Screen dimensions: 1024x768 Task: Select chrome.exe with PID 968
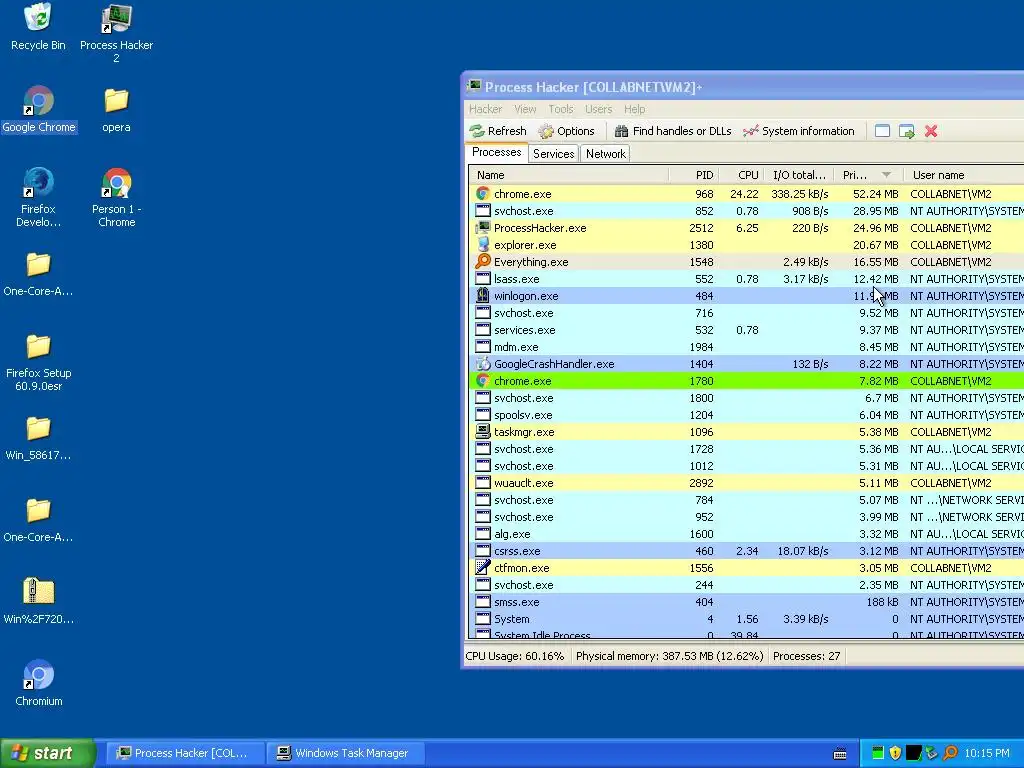coord(746,194)
